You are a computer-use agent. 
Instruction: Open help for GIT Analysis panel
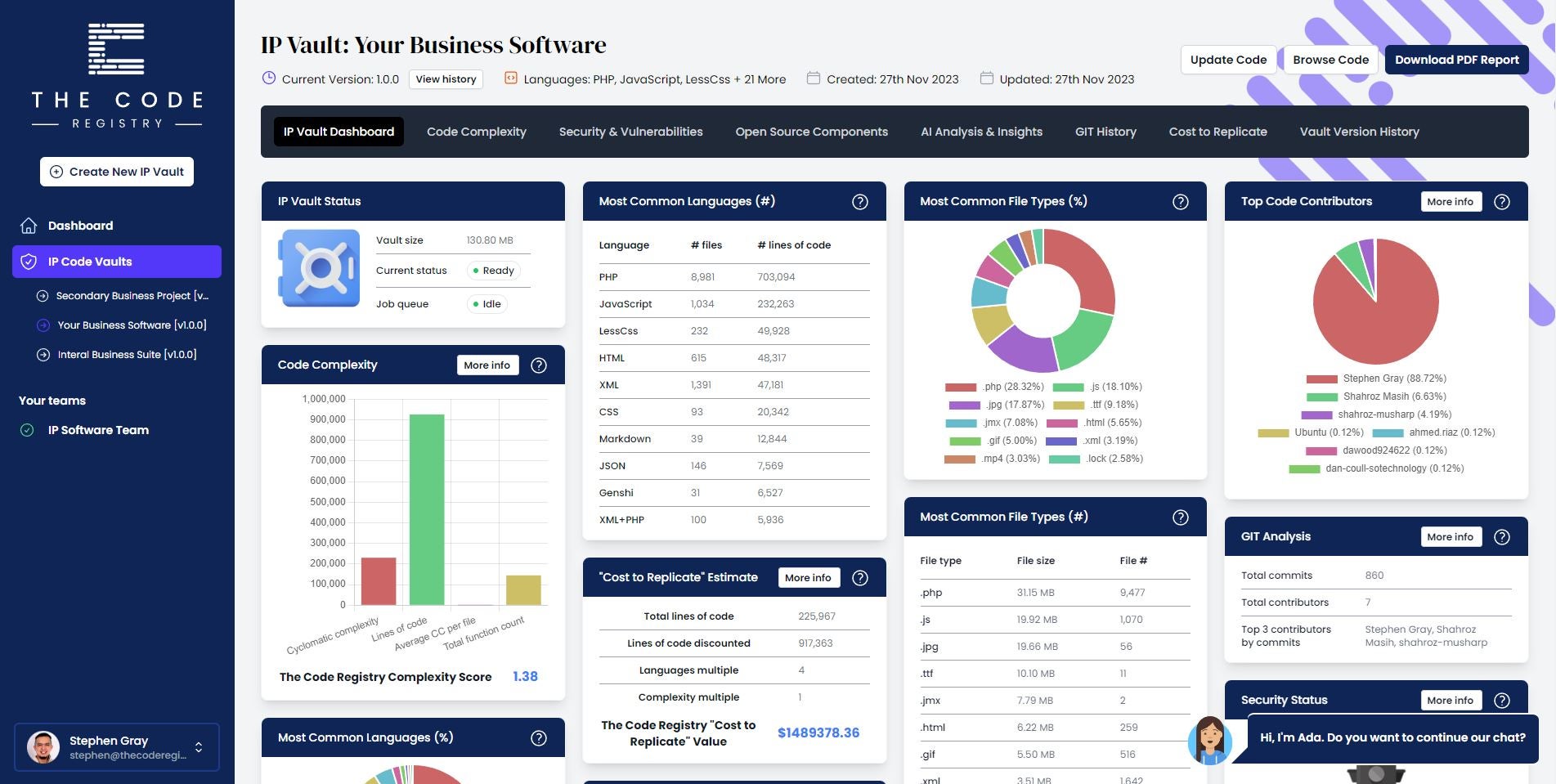pos(1502,537)
